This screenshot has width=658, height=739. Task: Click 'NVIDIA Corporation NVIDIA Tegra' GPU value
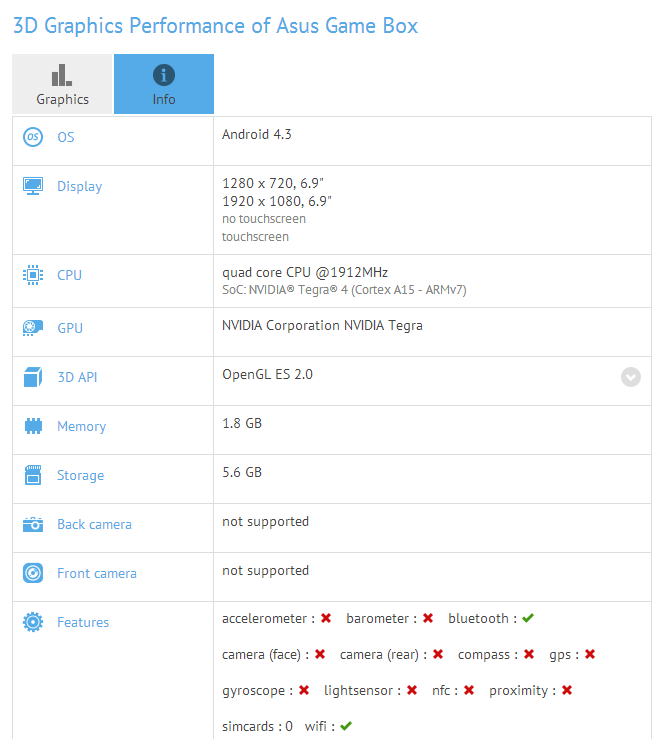pyautogui.click(x=322, y=325)
